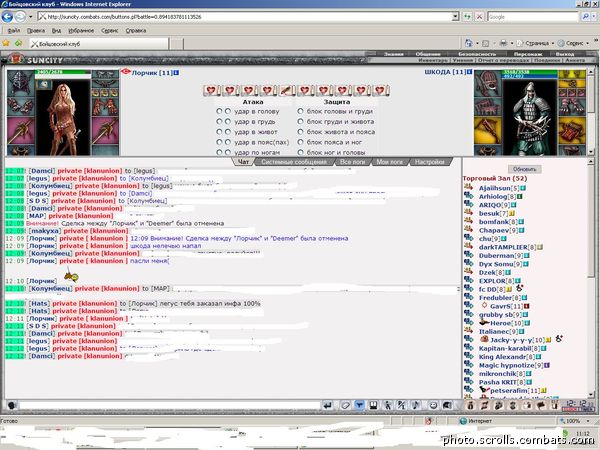Viewport: 600px width, 450px height.
Task: Focus the address bar URL field
Action: [245, 17]
